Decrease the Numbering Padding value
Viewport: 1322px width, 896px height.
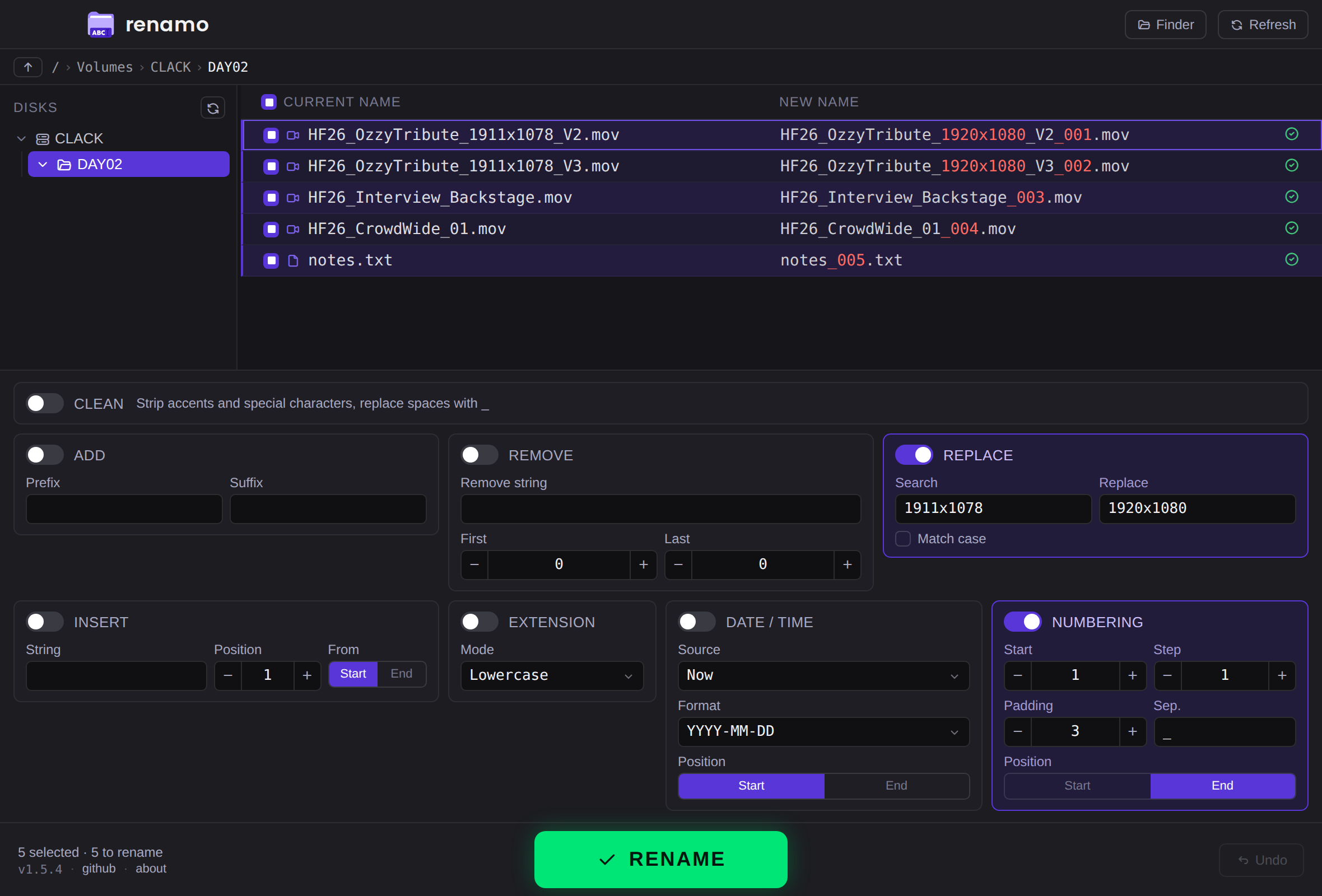(x=1018, y=731)
